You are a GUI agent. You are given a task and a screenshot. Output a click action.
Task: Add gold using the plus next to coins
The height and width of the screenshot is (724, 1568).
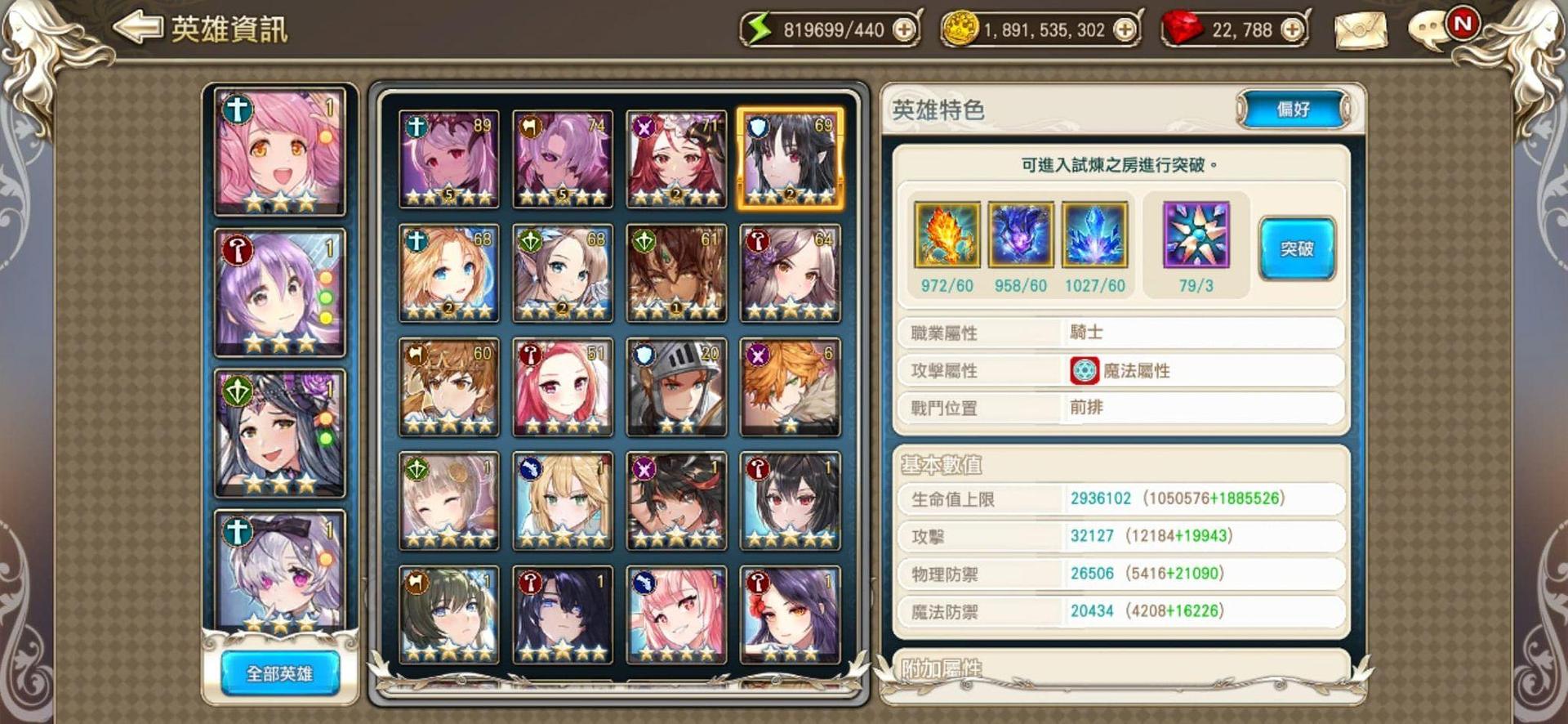pos(1125,30)
